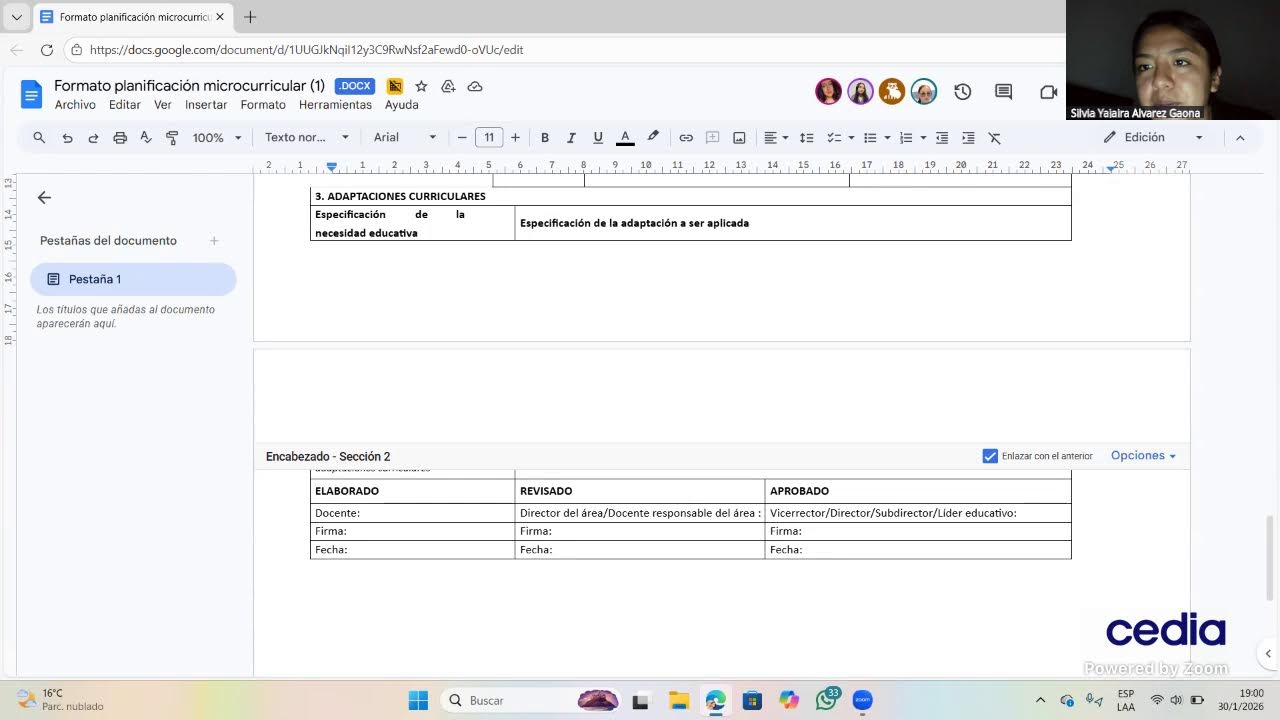Select Pestaña 1 in sidebar

133,279
